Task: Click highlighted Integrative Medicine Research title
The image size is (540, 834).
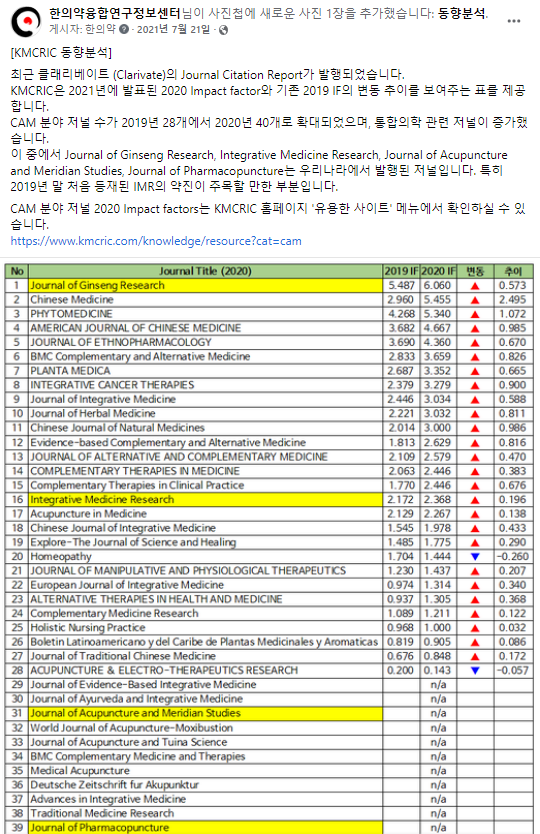Action: coord(102,499)
